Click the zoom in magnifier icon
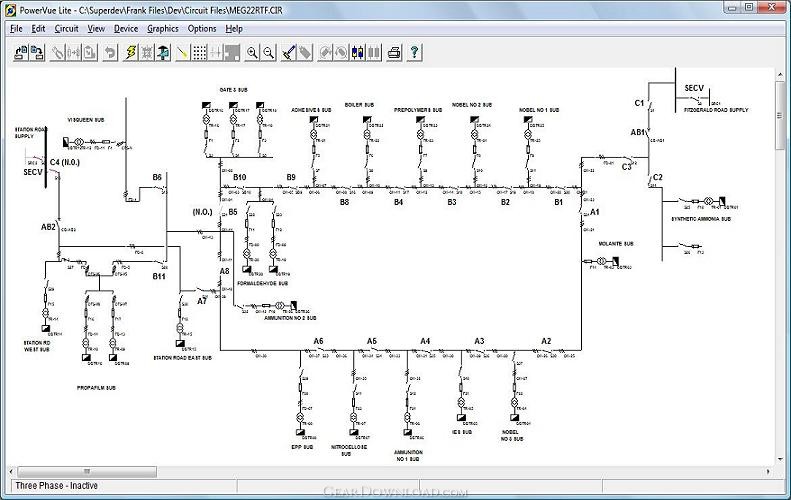Viewport: 791px width, 500px height. pyautogui.click(x=252, y=52)
